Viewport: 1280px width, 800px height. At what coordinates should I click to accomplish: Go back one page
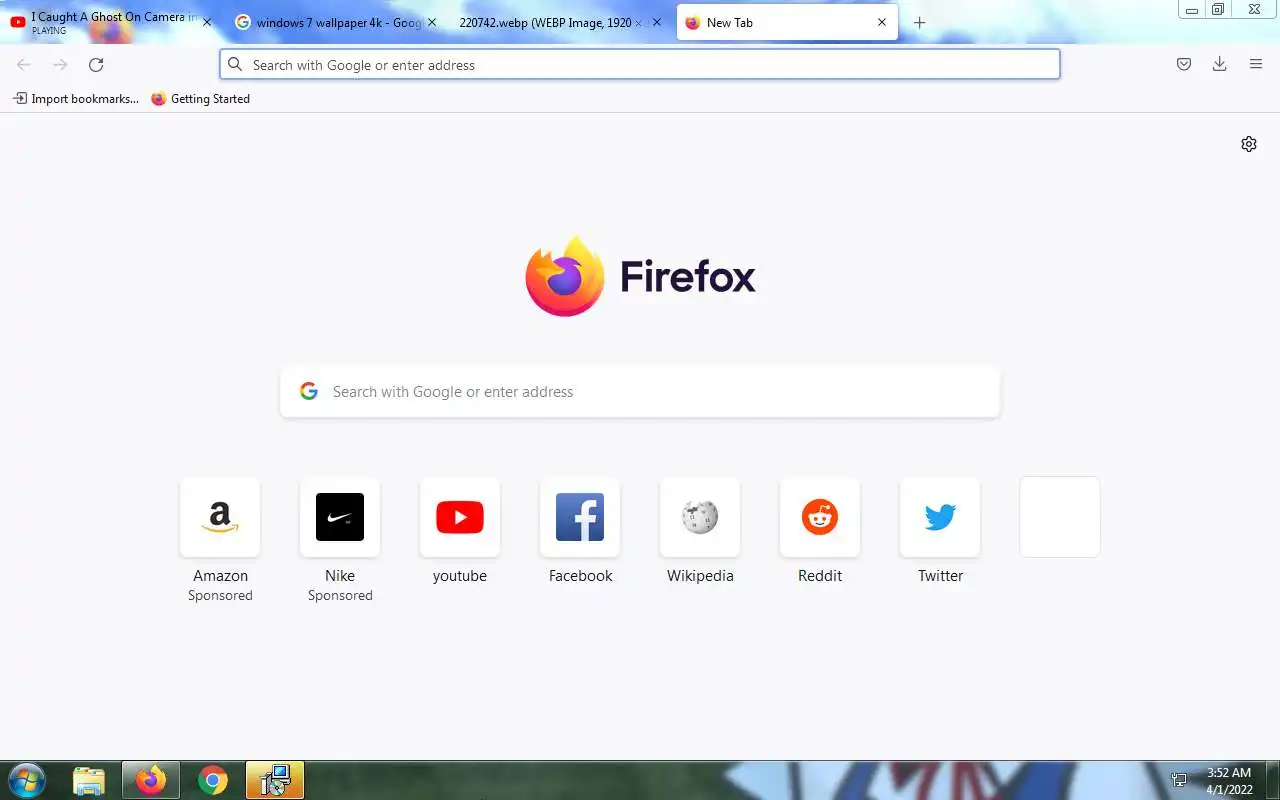tap(24, 64)
